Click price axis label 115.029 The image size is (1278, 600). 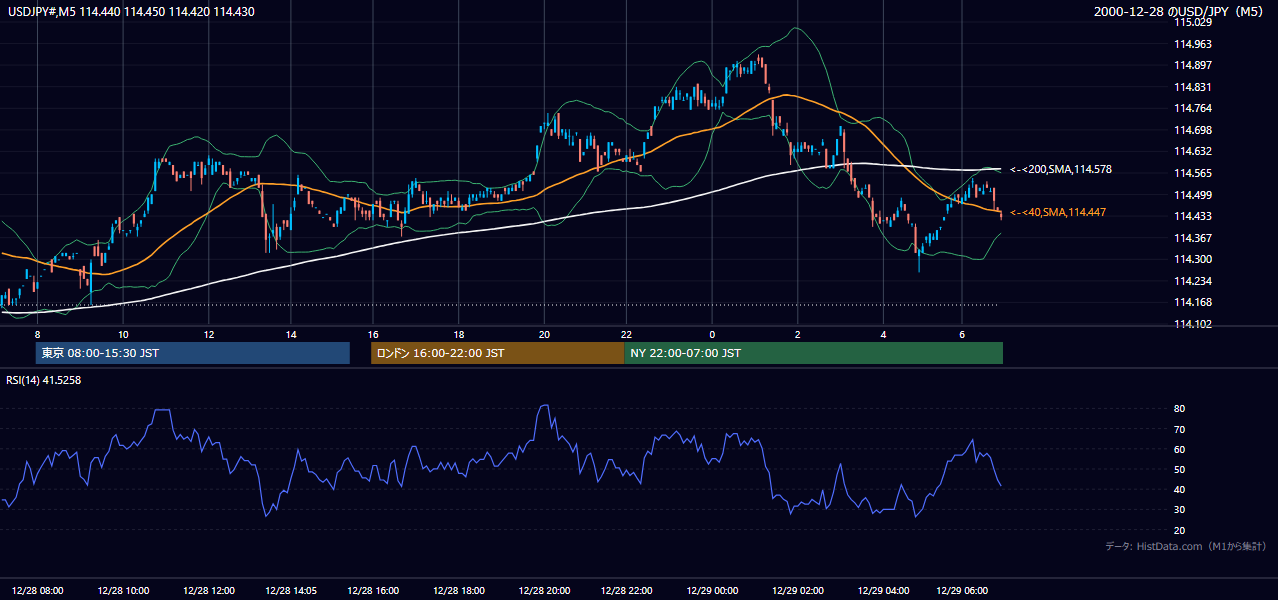pos(1193,22)
